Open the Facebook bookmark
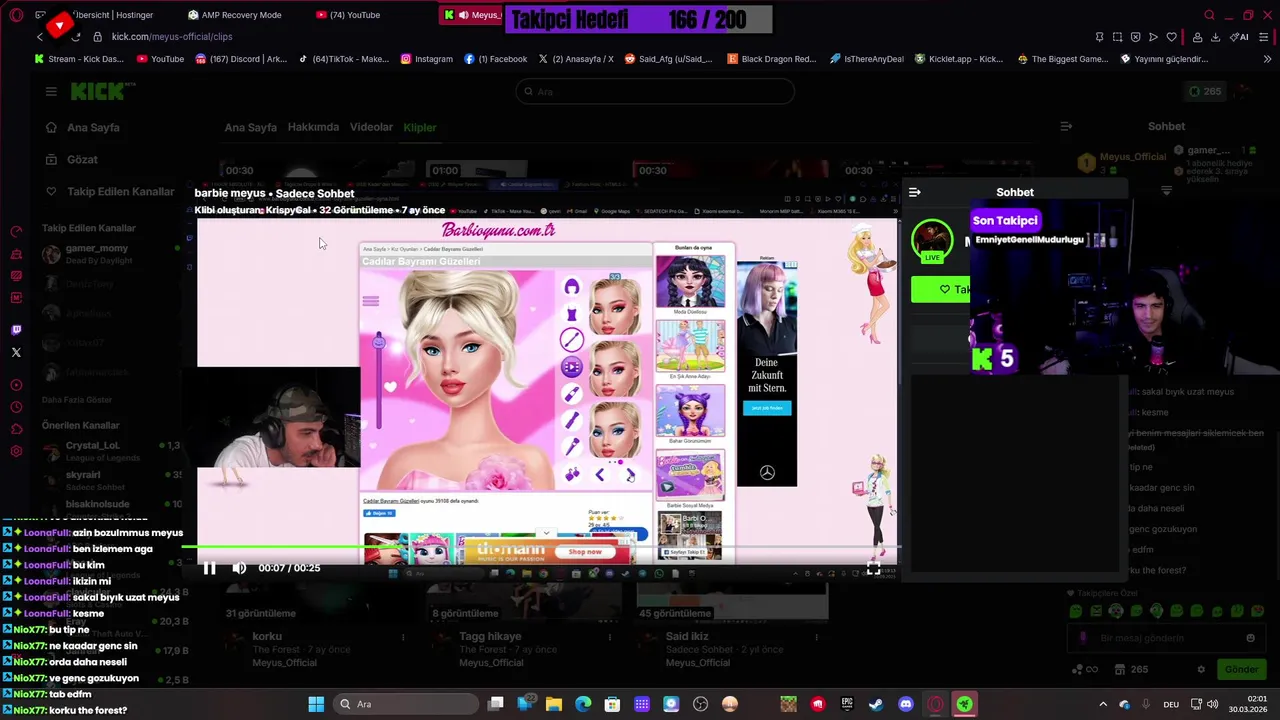This screenshot has width=1280, height=720. coord(496,59)
